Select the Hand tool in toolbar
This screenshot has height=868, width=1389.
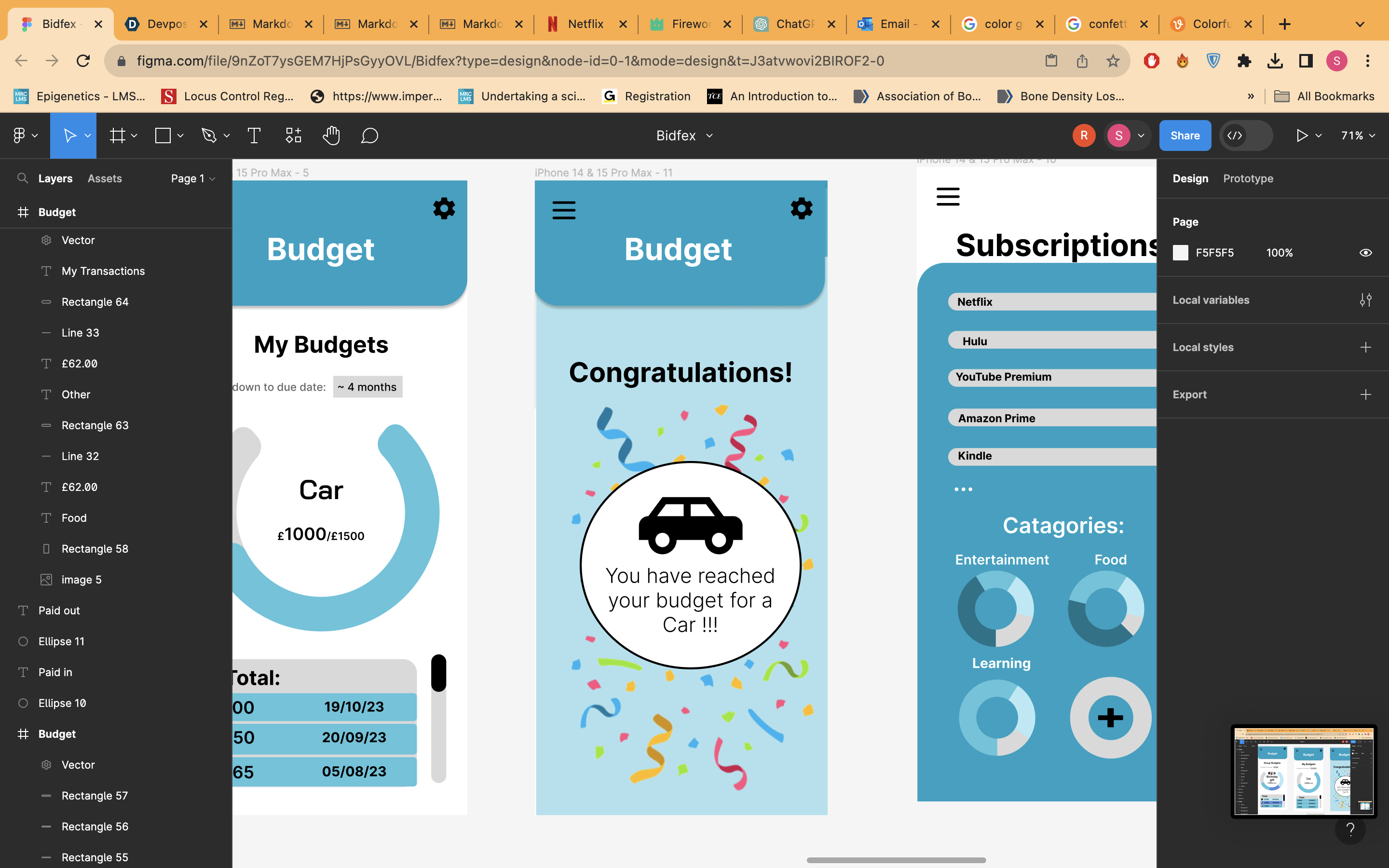(331, 136)
